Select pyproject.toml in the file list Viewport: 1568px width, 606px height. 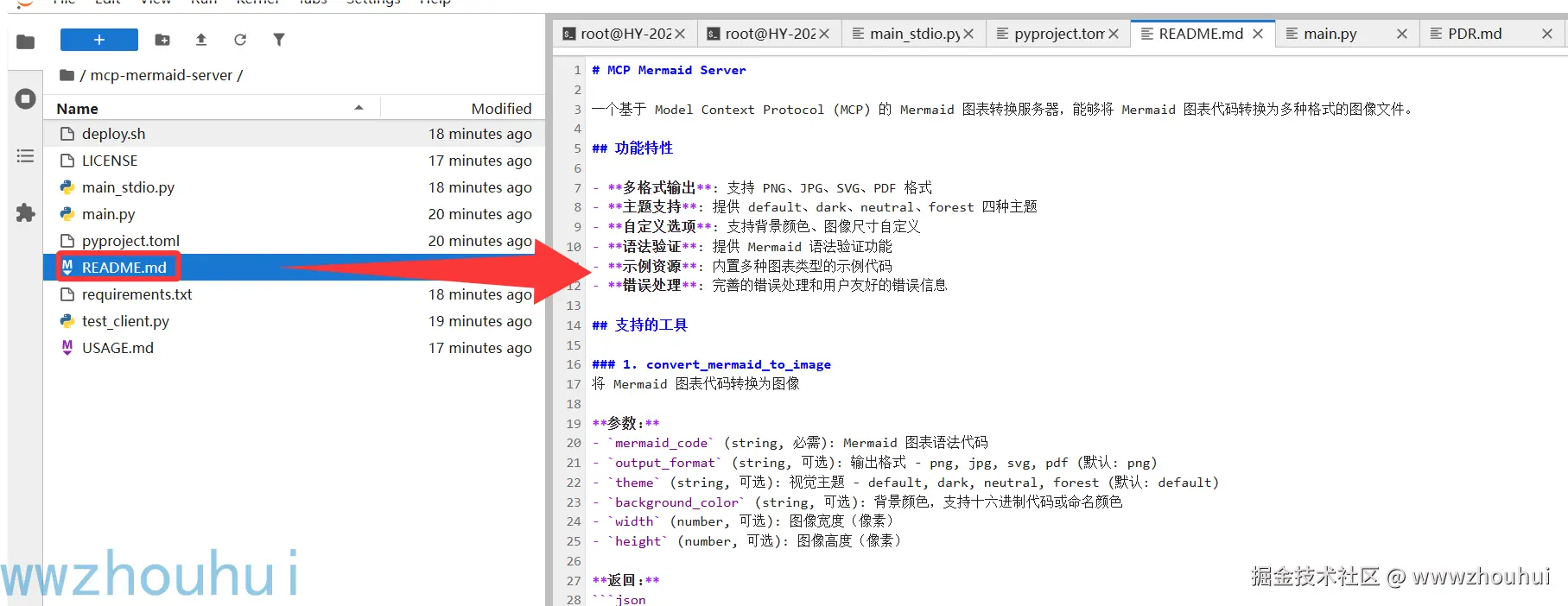tap(294, 241)
